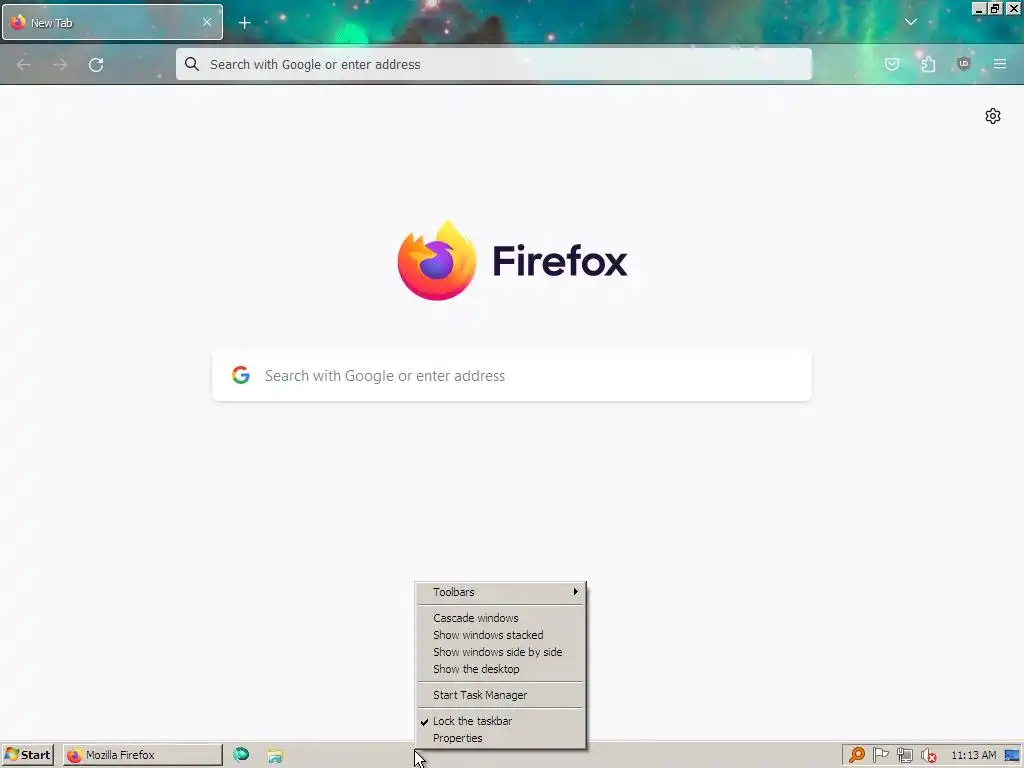This screenshot has width=1024, height=768.
Task: Click the address bar magnifier icon
Action: [191, 64]
